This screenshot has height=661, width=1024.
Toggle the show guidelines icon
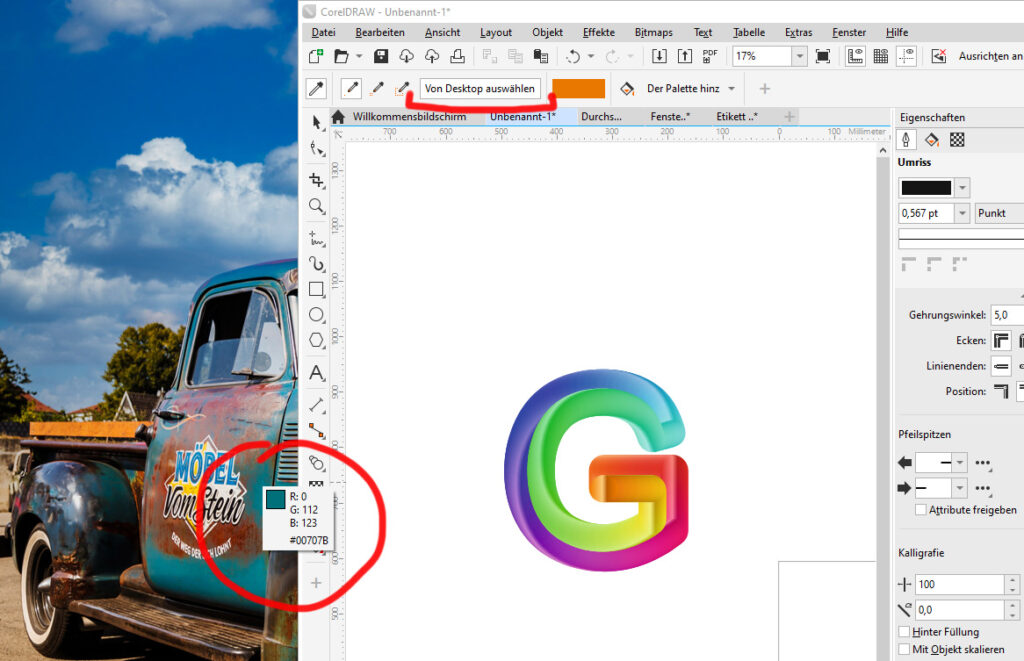[906, 56]
